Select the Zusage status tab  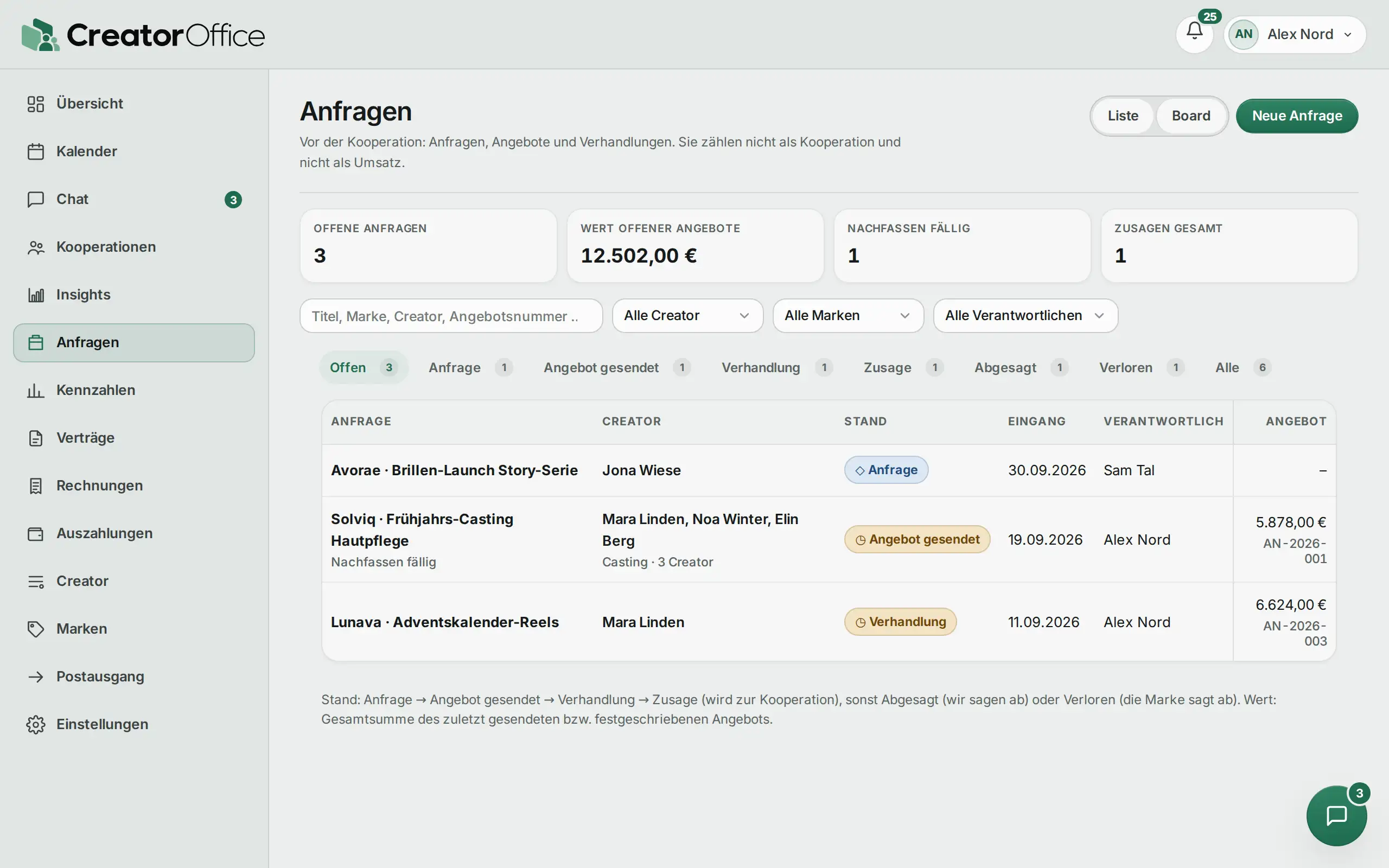point(903,367)
